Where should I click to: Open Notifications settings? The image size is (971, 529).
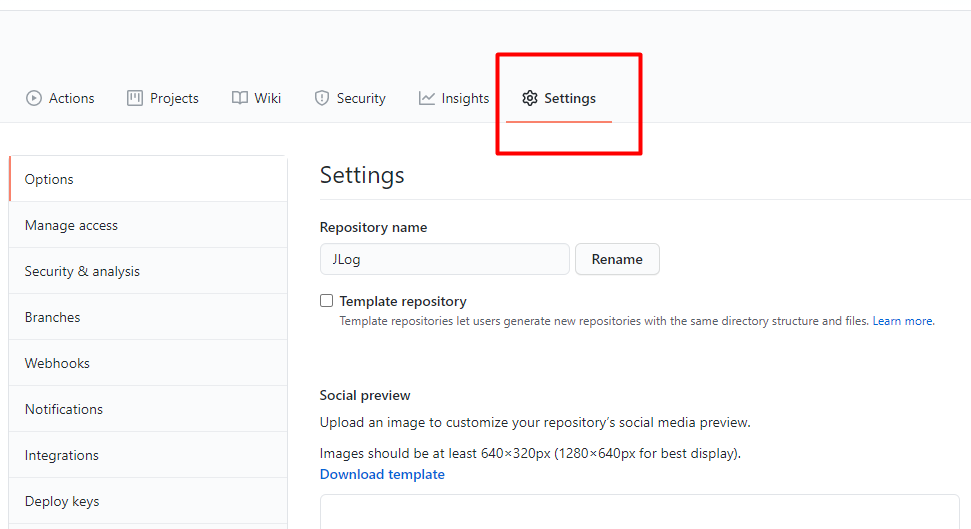click(149, 409)
